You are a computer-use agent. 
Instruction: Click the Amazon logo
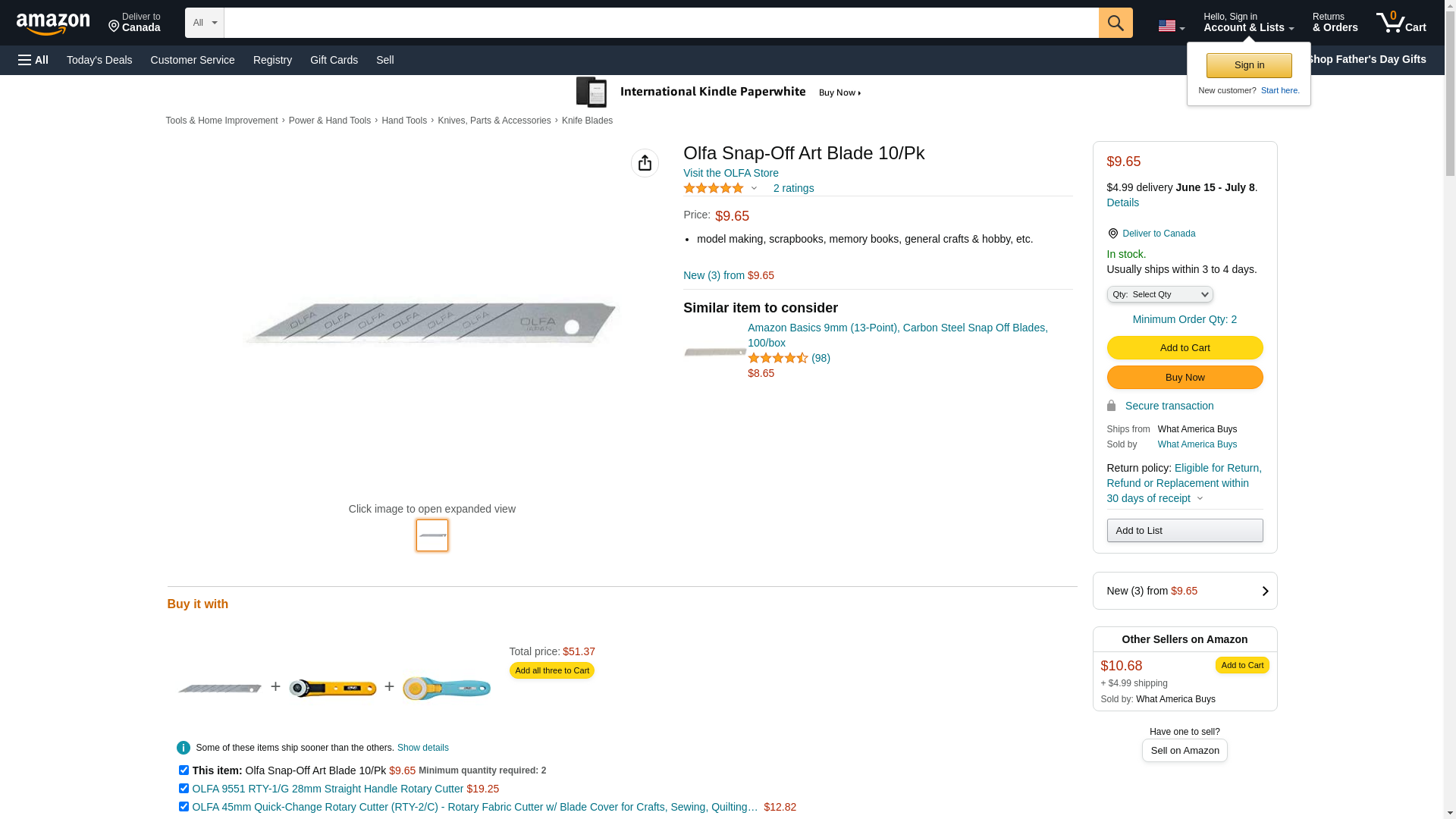[x=53, y=24]
